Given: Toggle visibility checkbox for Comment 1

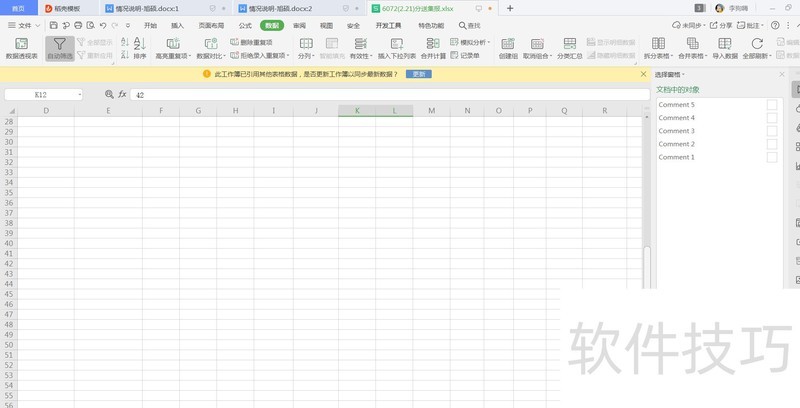Looking at the screenshot, I should [x=772, y=157].
